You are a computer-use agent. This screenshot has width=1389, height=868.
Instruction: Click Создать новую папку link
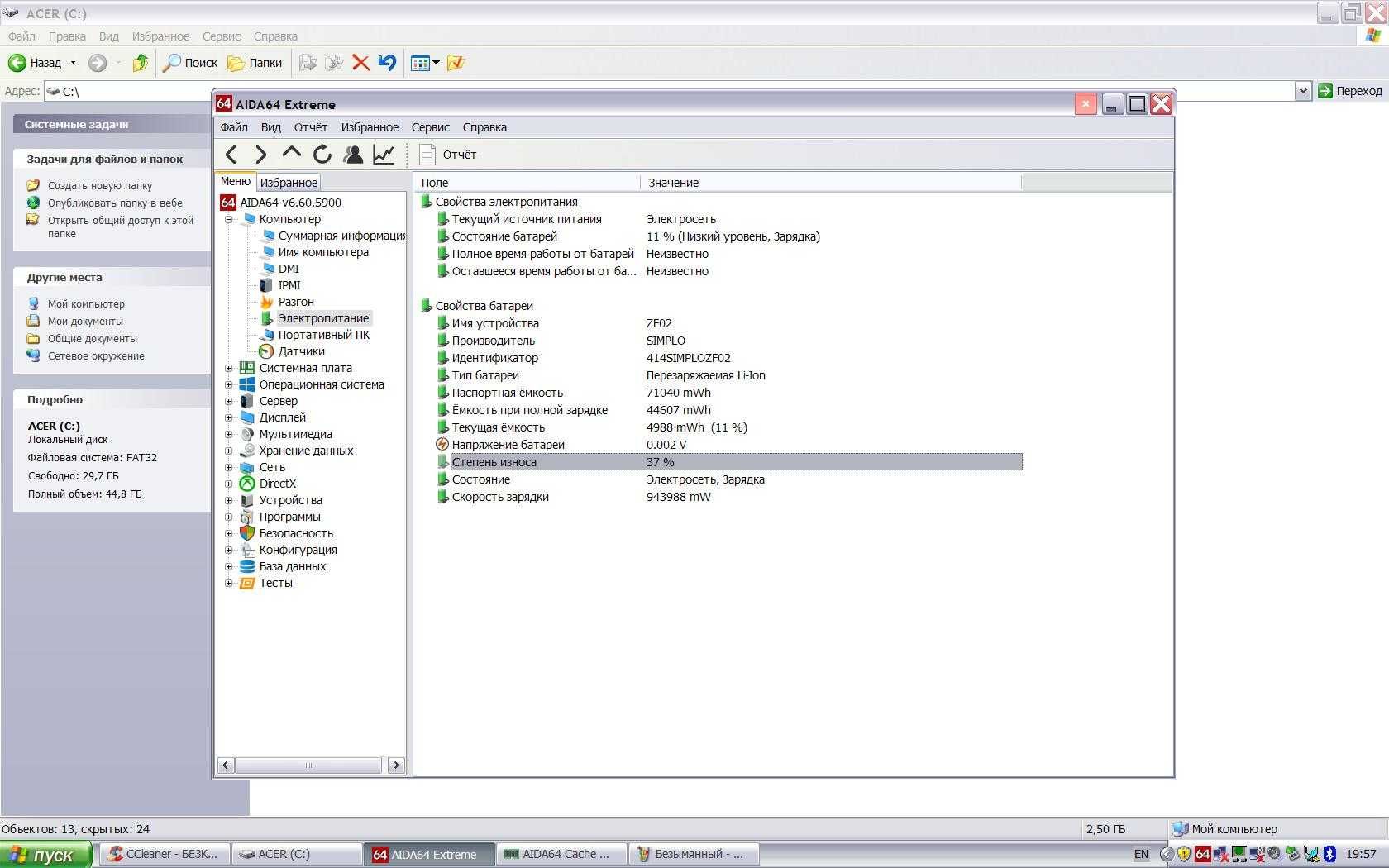click(x=100, y=186)
